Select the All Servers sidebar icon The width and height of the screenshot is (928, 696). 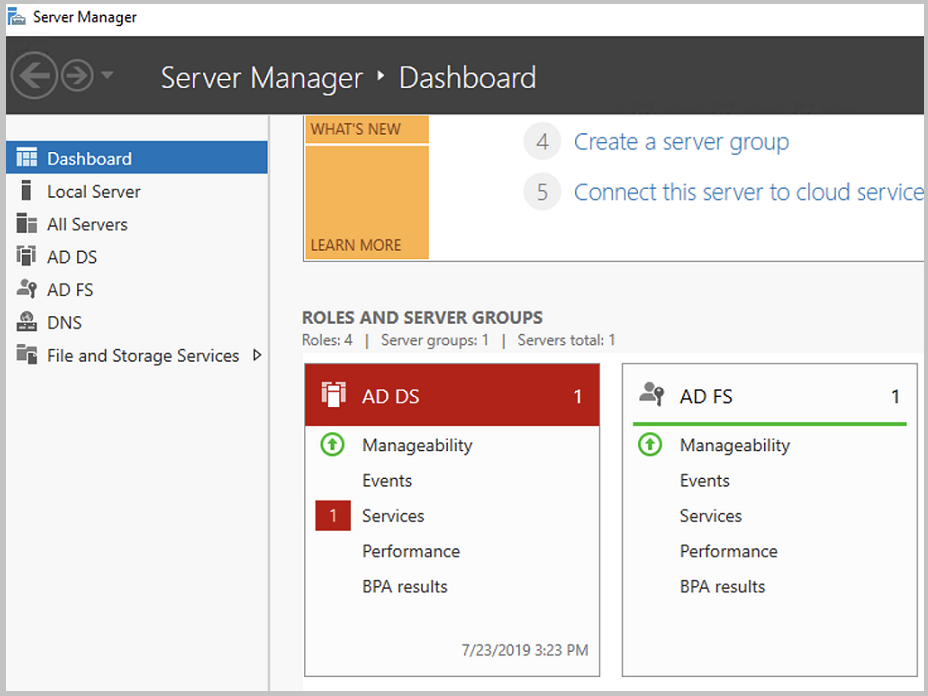pos(29,224)
